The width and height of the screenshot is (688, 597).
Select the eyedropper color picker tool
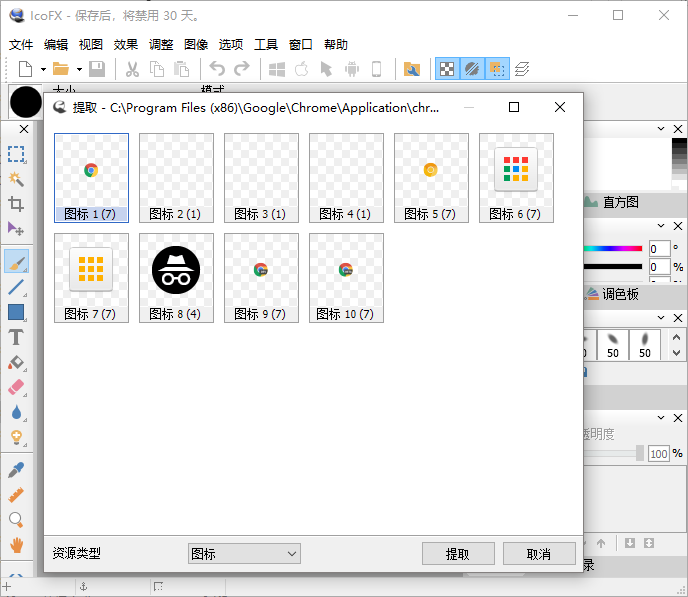coord(16,470)
